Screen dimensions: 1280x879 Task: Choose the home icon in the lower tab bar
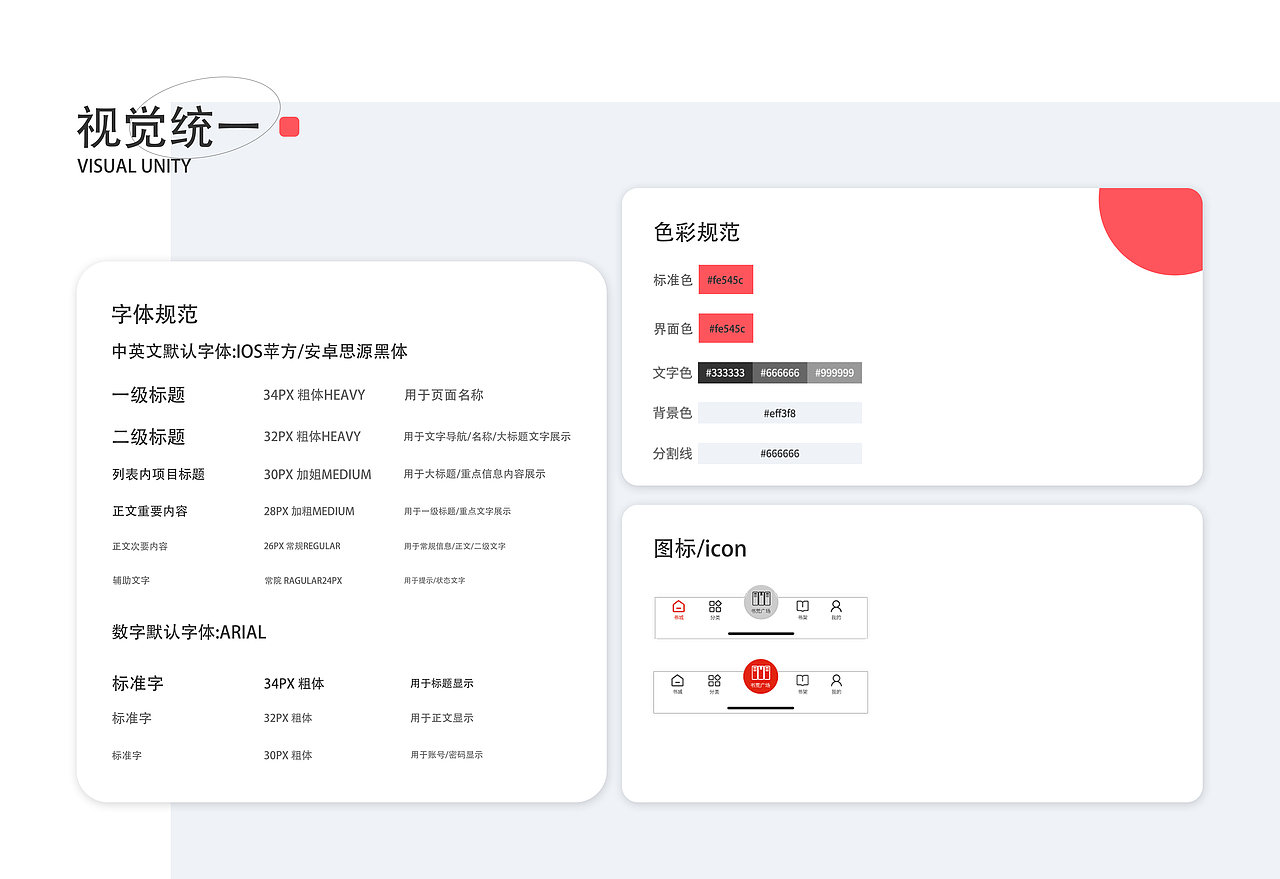[678, 679]
